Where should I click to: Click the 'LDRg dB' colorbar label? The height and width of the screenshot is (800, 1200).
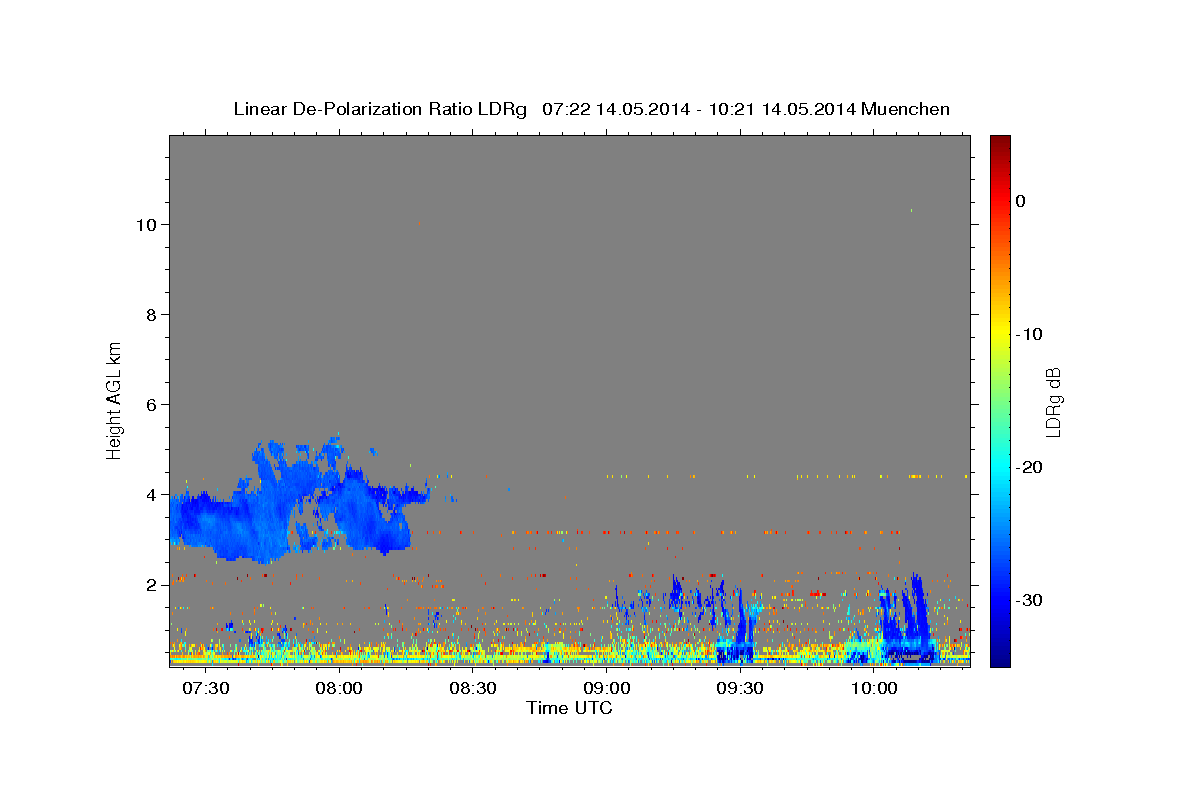coord(1052,402)
